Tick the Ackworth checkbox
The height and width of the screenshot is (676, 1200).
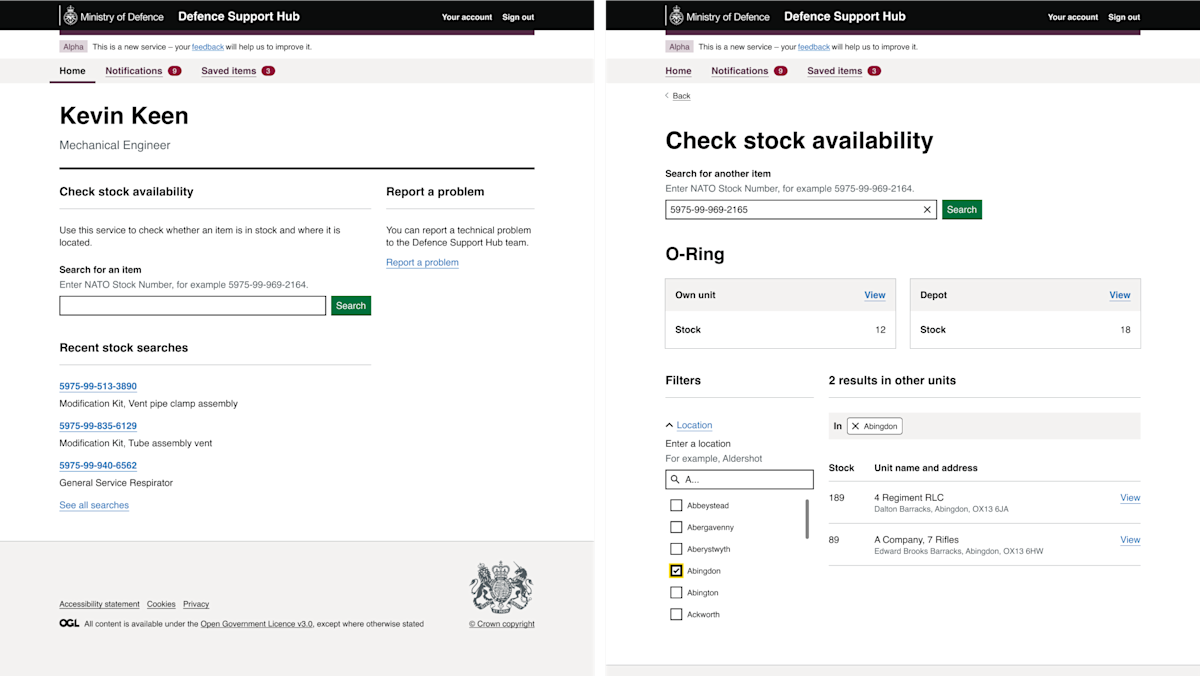coord(676,615)
